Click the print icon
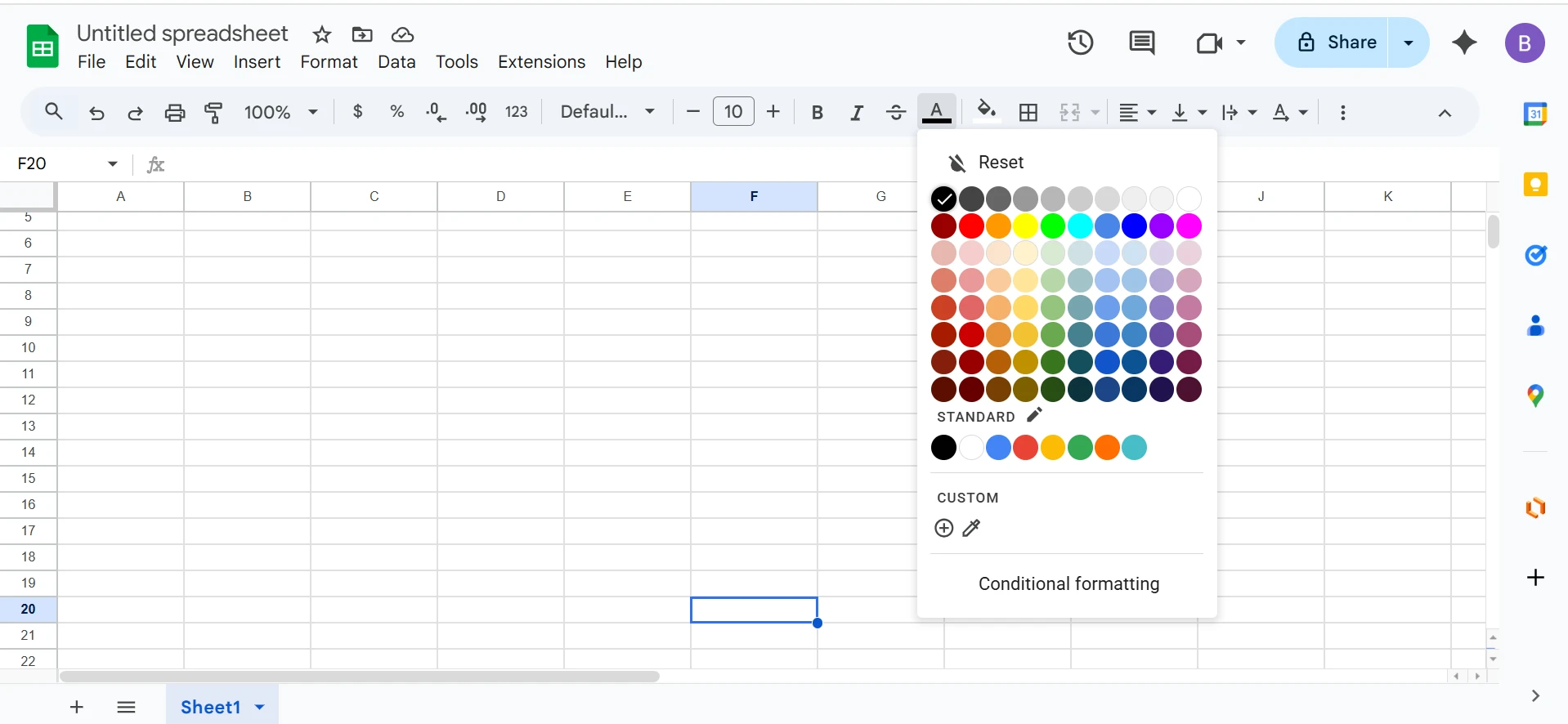The height and width of the screenshot is (724, 1568). 175,112
